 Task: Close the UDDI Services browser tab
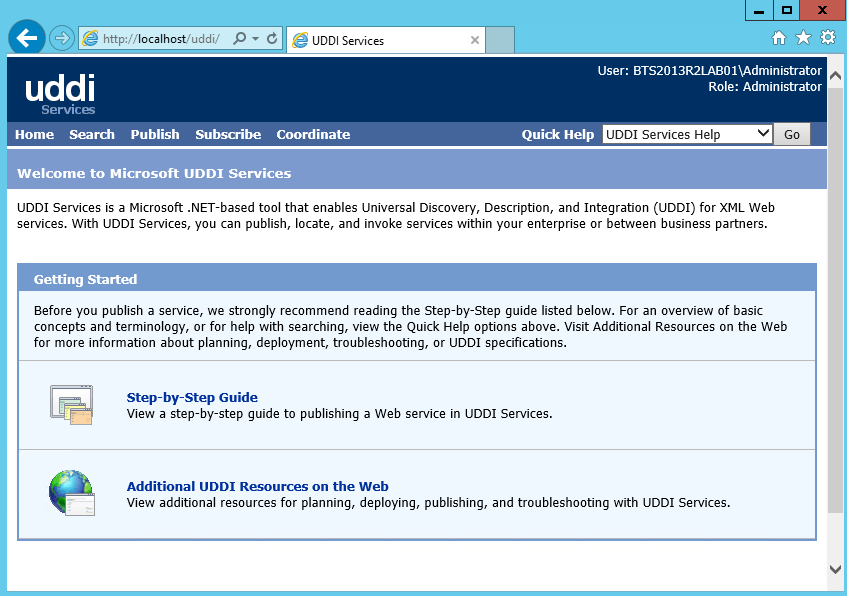click(475, 41)
